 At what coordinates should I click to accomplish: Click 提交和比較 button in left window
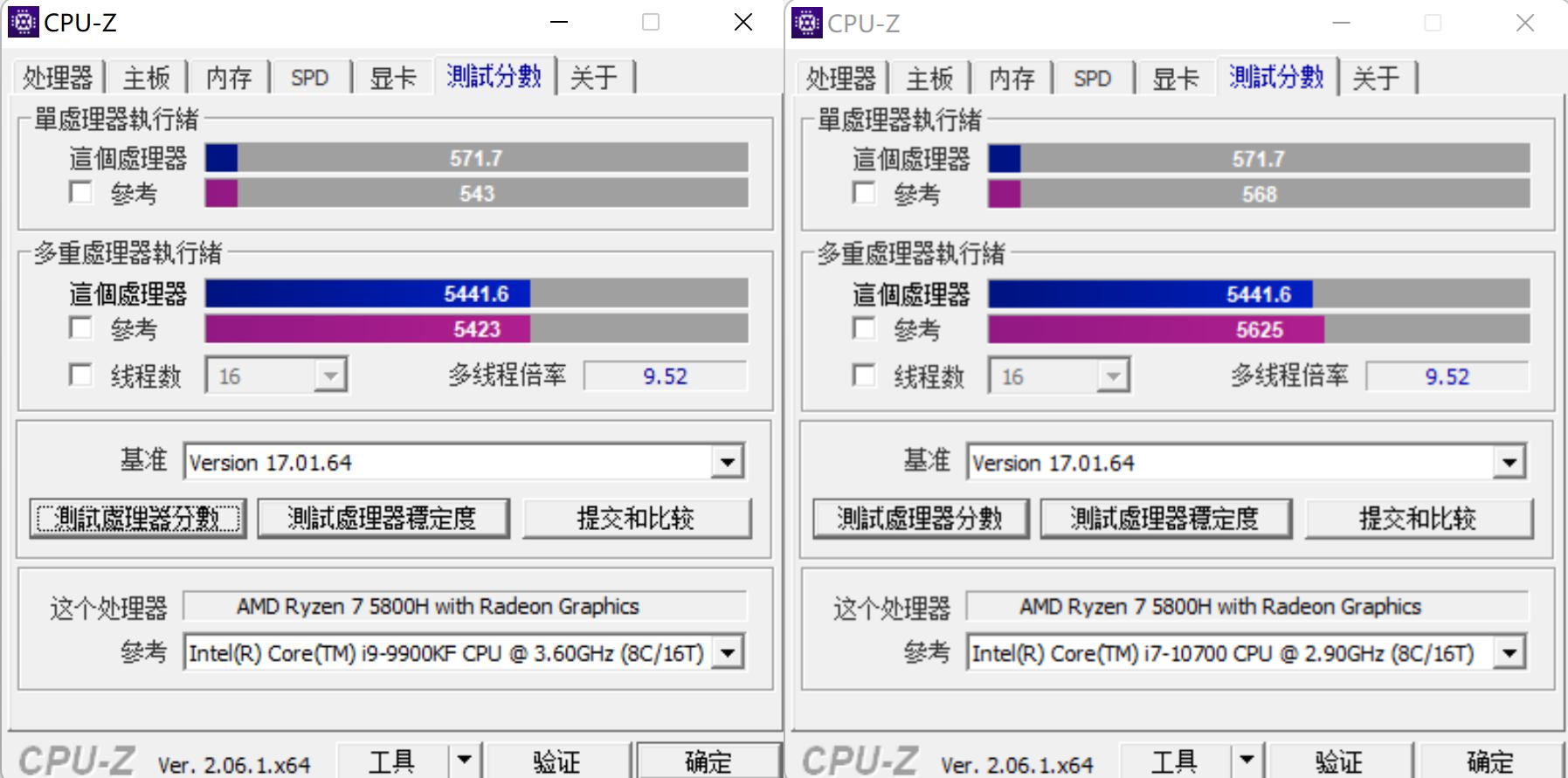point(636,518)
